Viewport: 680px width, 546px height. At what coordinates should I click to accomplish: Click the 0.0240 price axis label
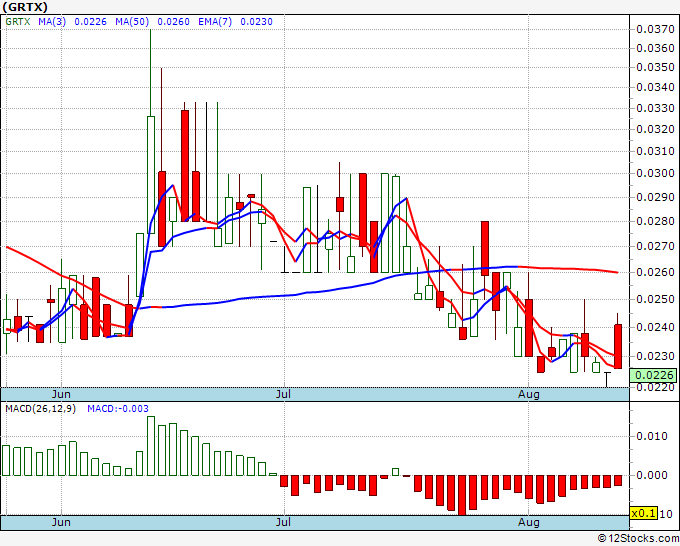tap(655, 327)
